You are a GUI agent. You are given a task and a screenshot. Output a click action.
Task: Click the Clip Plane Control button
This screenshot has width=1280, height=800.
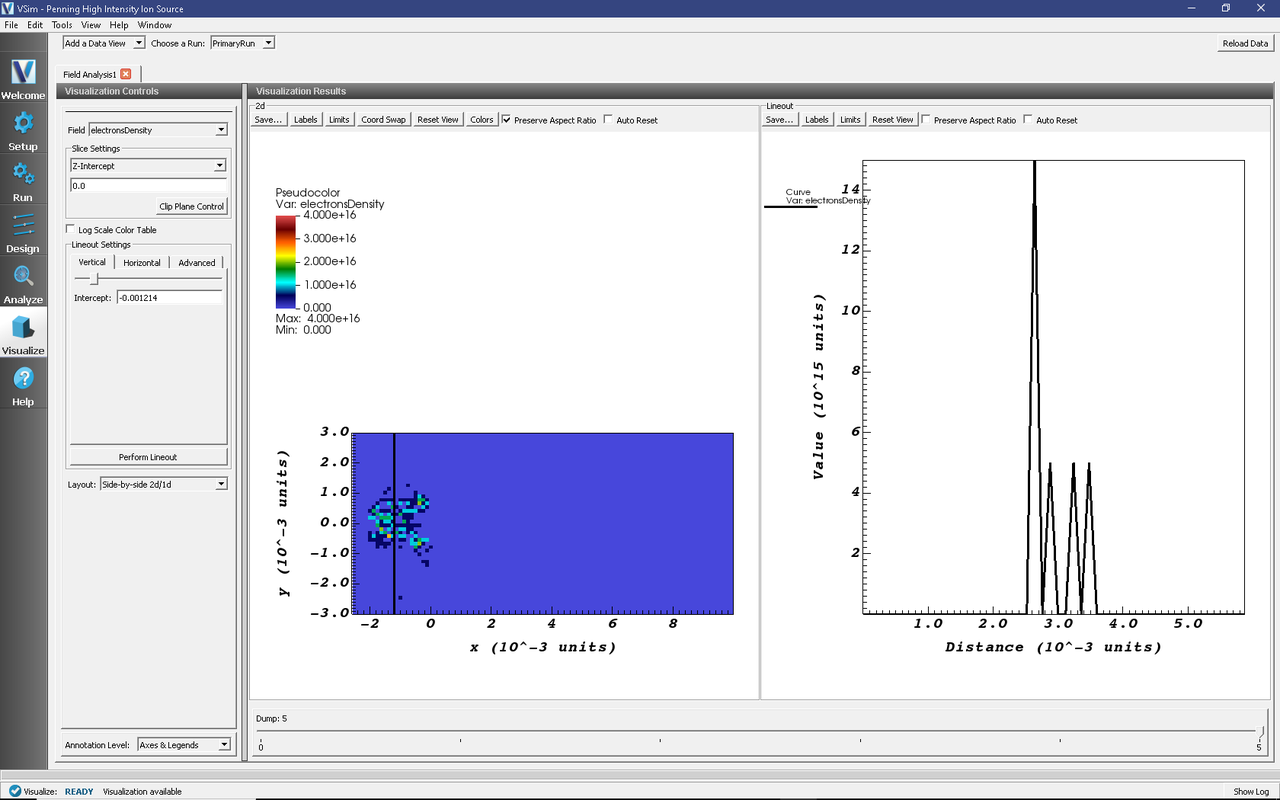(192, 206)
